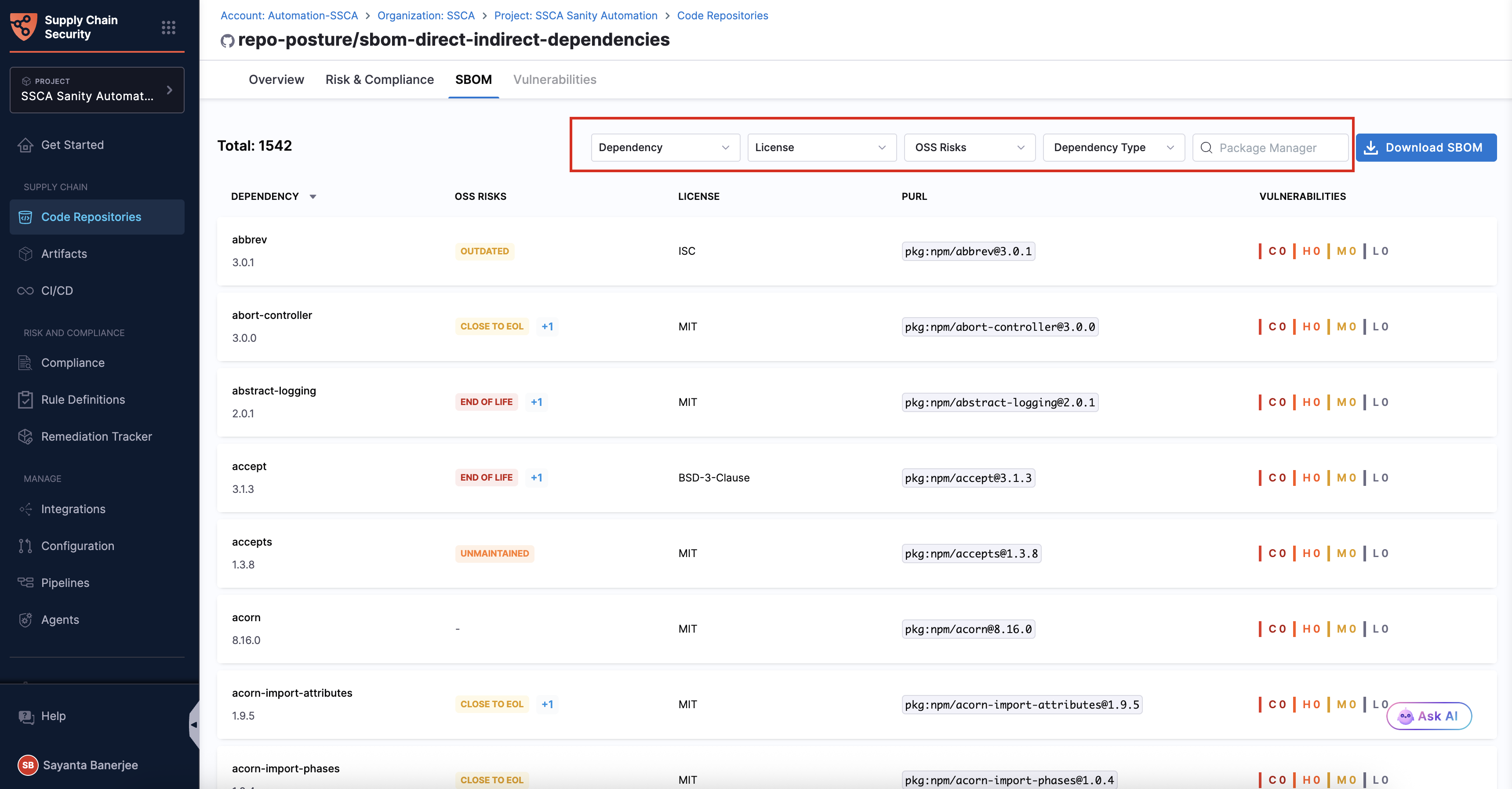Click the Remediation Tracker icon

[x=25, y=436]
